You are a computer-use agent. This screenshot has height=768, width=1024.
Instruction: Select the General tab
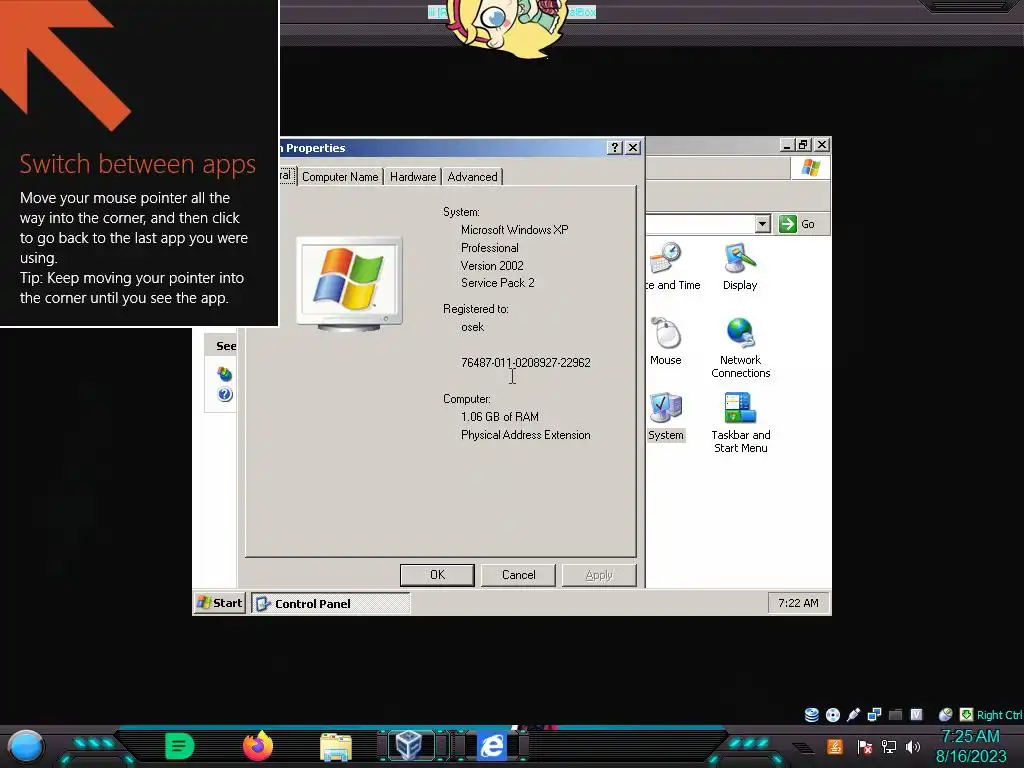tap(287, 176)
